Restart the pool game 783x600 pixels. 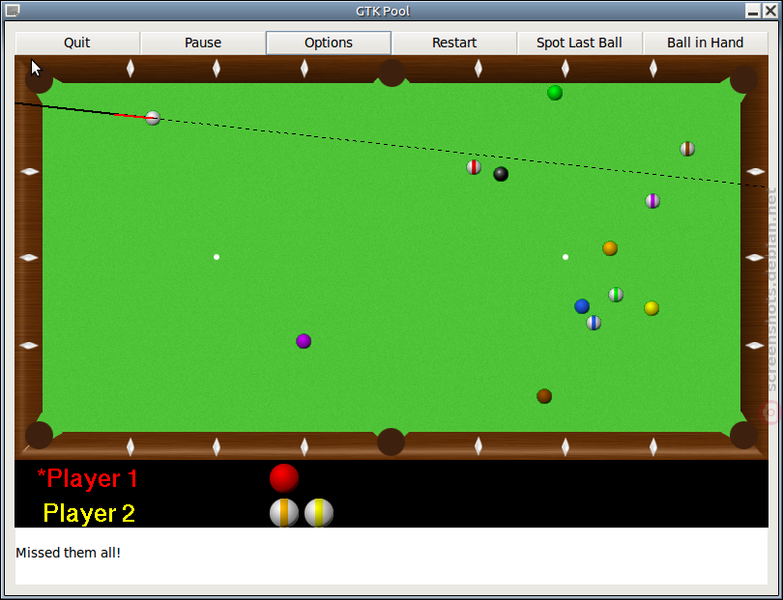point(454,42)
